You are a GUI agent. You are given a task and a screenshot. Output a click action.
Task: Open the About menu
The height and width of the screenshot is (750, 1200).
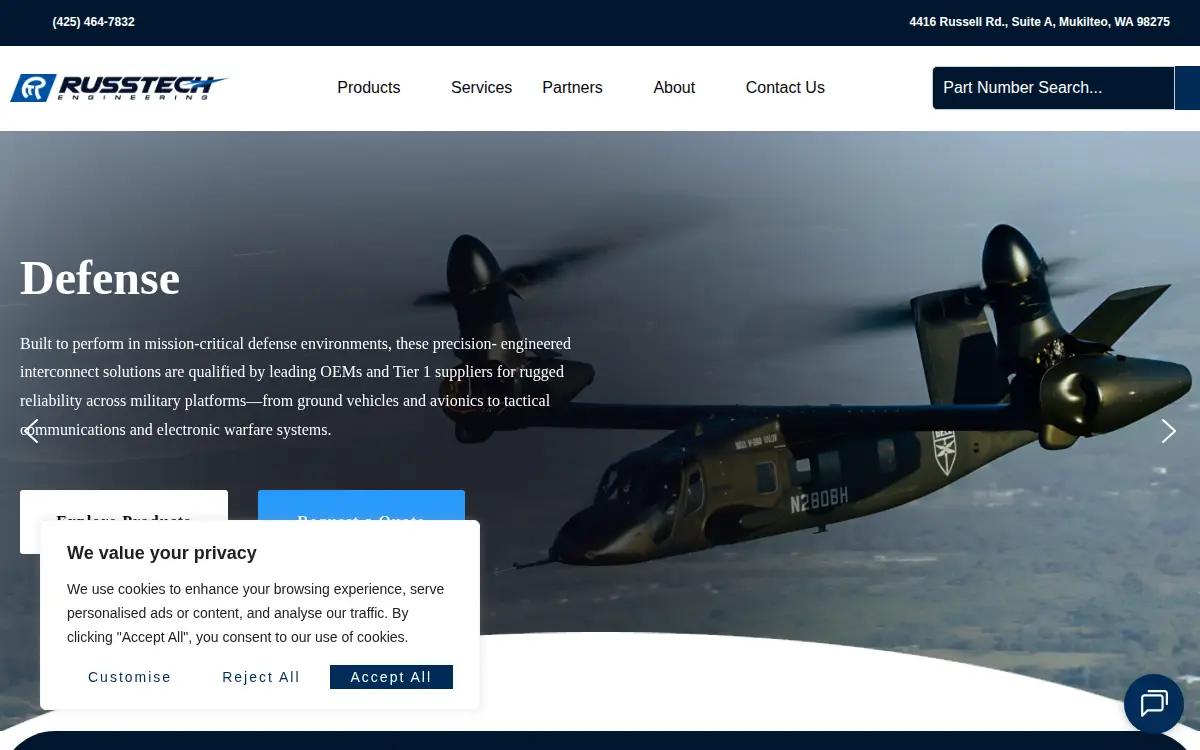[674, 88]
